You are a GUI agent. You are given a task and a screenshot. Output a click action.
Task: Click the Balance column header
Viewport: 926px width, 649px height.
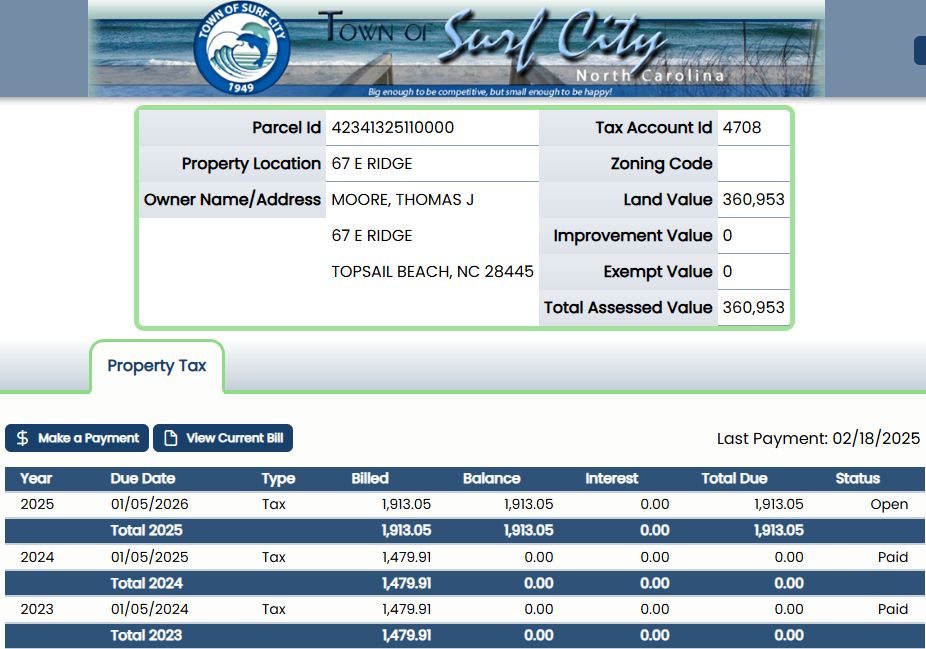pyautogui.click(x=491, y=478)
